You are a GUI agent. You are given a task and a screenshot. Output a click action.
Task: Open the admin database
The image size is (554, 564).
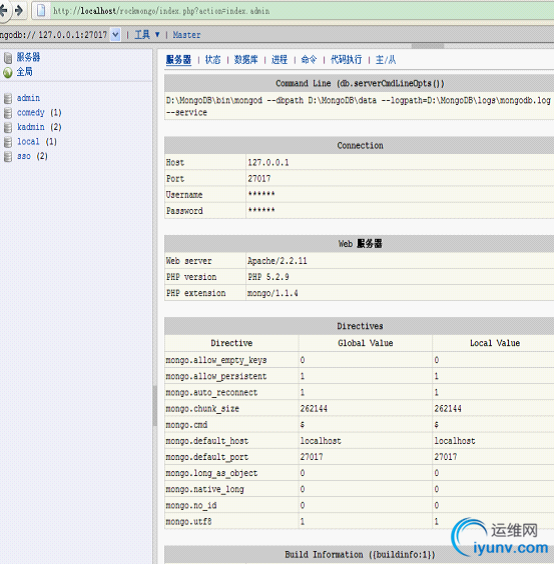[x=28, y=98]
